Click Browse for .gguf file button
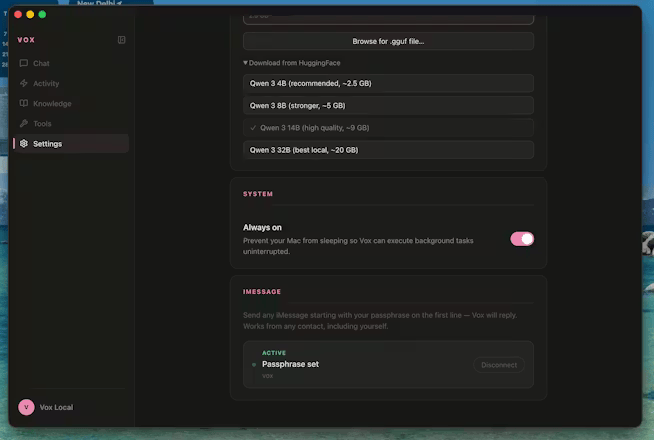This screenshot has height=440, width=654. 388,41
